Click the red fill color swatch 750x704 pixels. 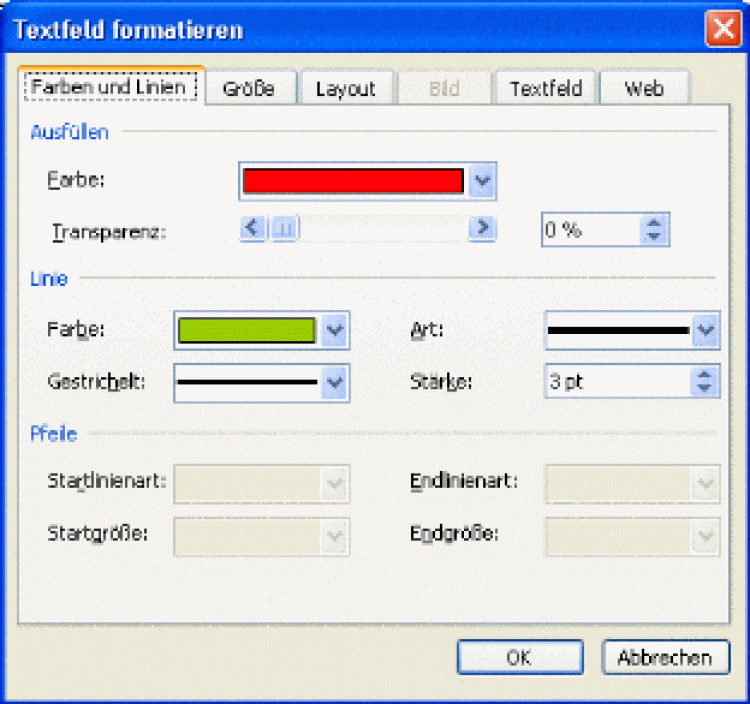click(x=354, y=181)
